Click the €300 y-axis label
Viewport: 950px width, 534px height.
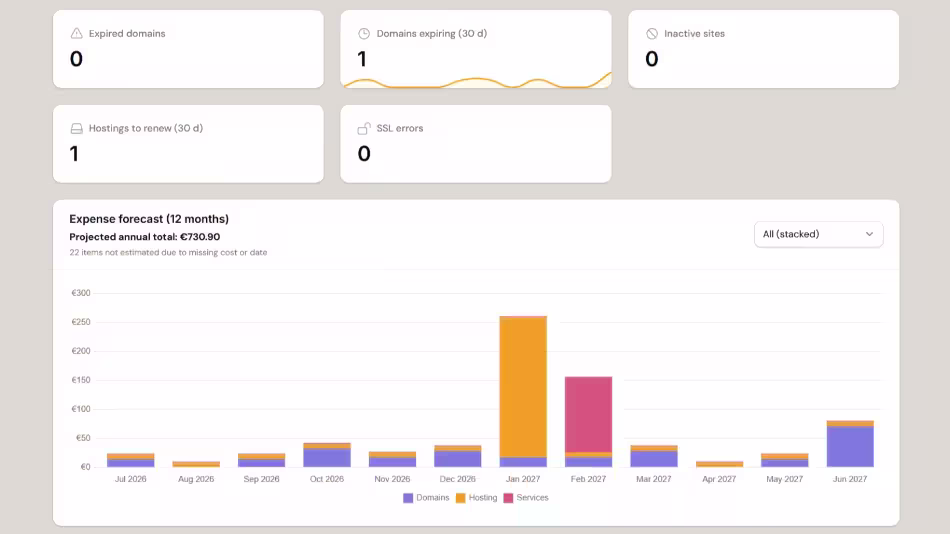[81, 293]
